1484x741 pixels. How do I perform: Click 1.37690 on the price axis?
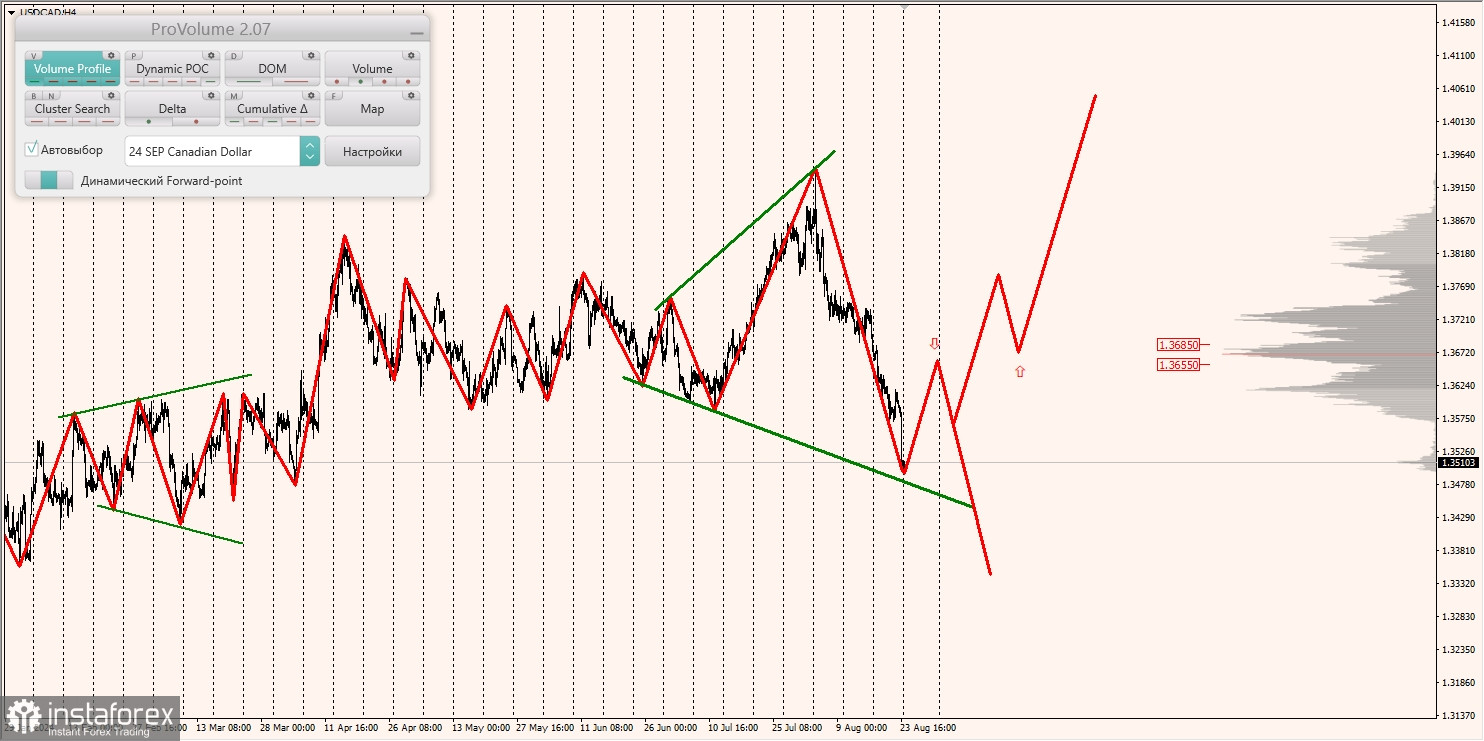tap(1458, 287)
